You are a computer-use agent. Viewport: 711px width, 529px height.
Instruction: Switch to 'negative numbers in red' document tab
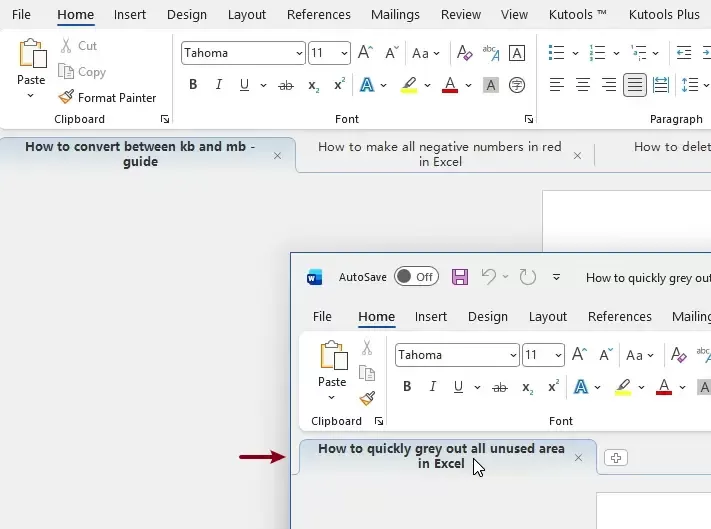coord(439,154)
